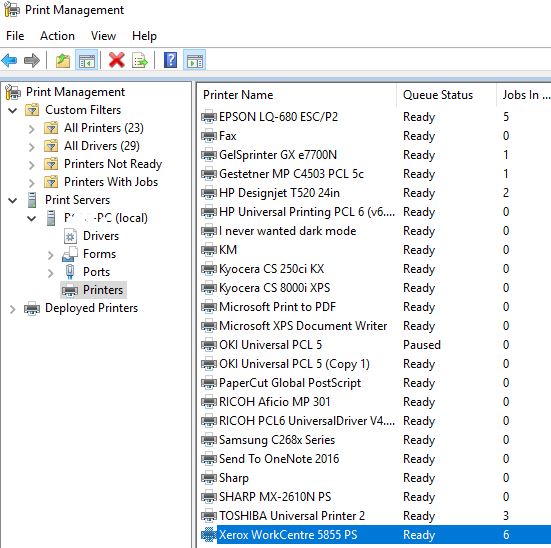Click jobs count 5 for EPSON LQ-680
Viewport: 551px width, 548px height.
[x=506, y=117]
